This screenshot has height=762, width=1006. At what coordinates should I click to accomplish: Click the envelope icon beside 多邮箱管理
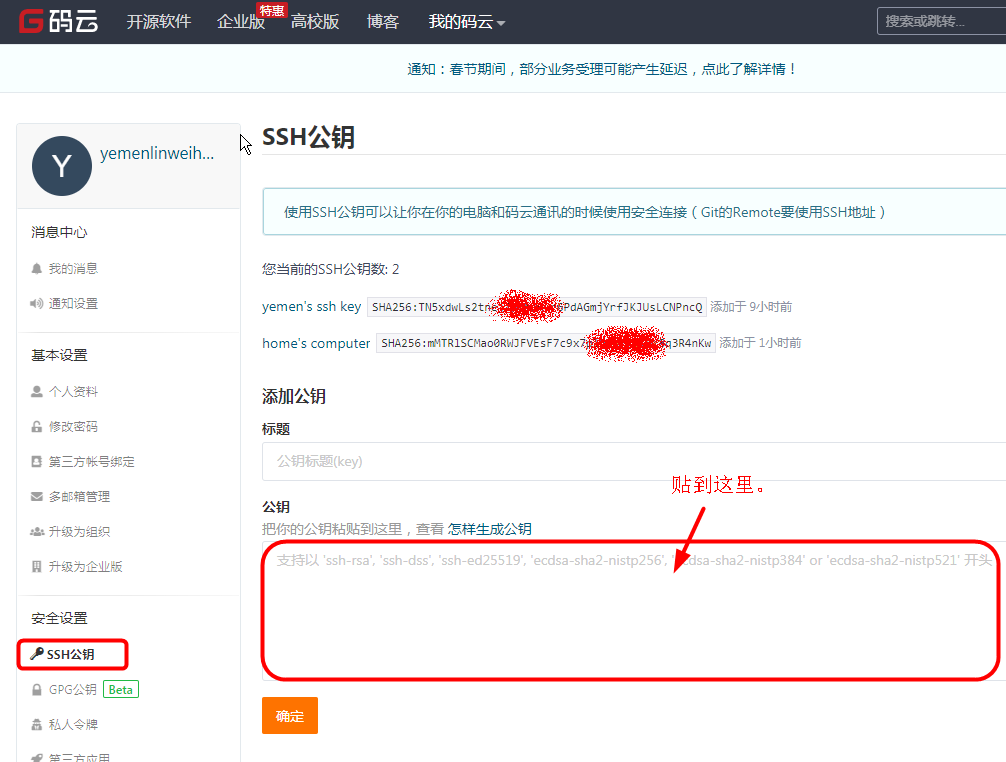(x=37, y=496)
